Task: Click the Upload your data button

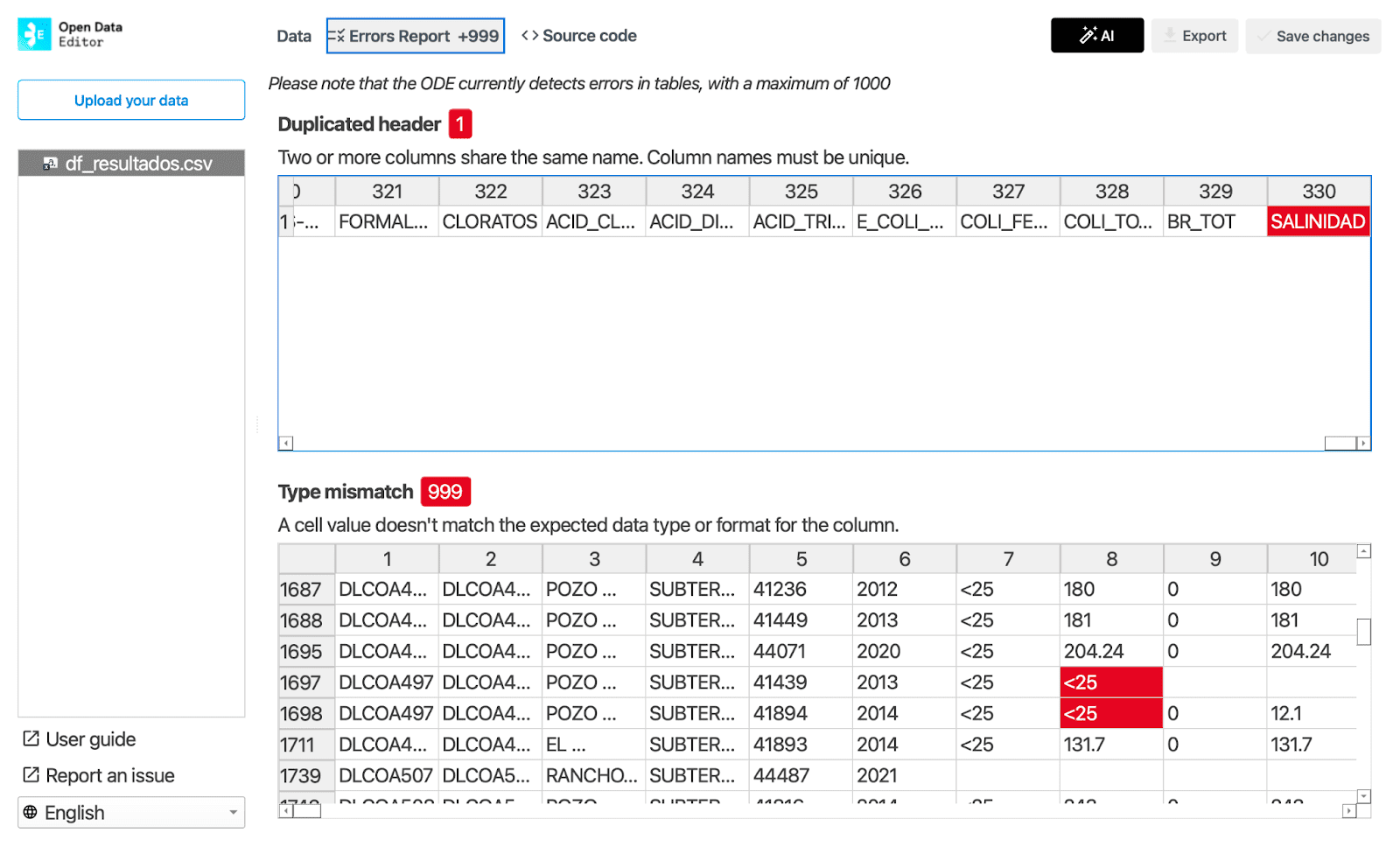Action: (131, 101)
